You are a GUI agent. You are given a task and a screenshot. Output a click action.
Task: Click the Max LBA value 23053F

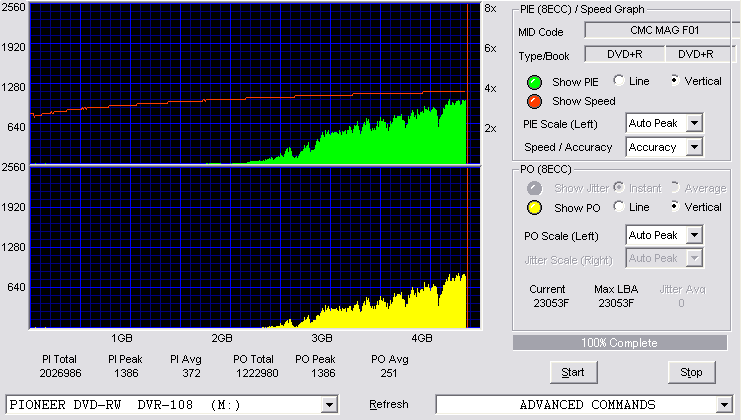click(616, 303)
